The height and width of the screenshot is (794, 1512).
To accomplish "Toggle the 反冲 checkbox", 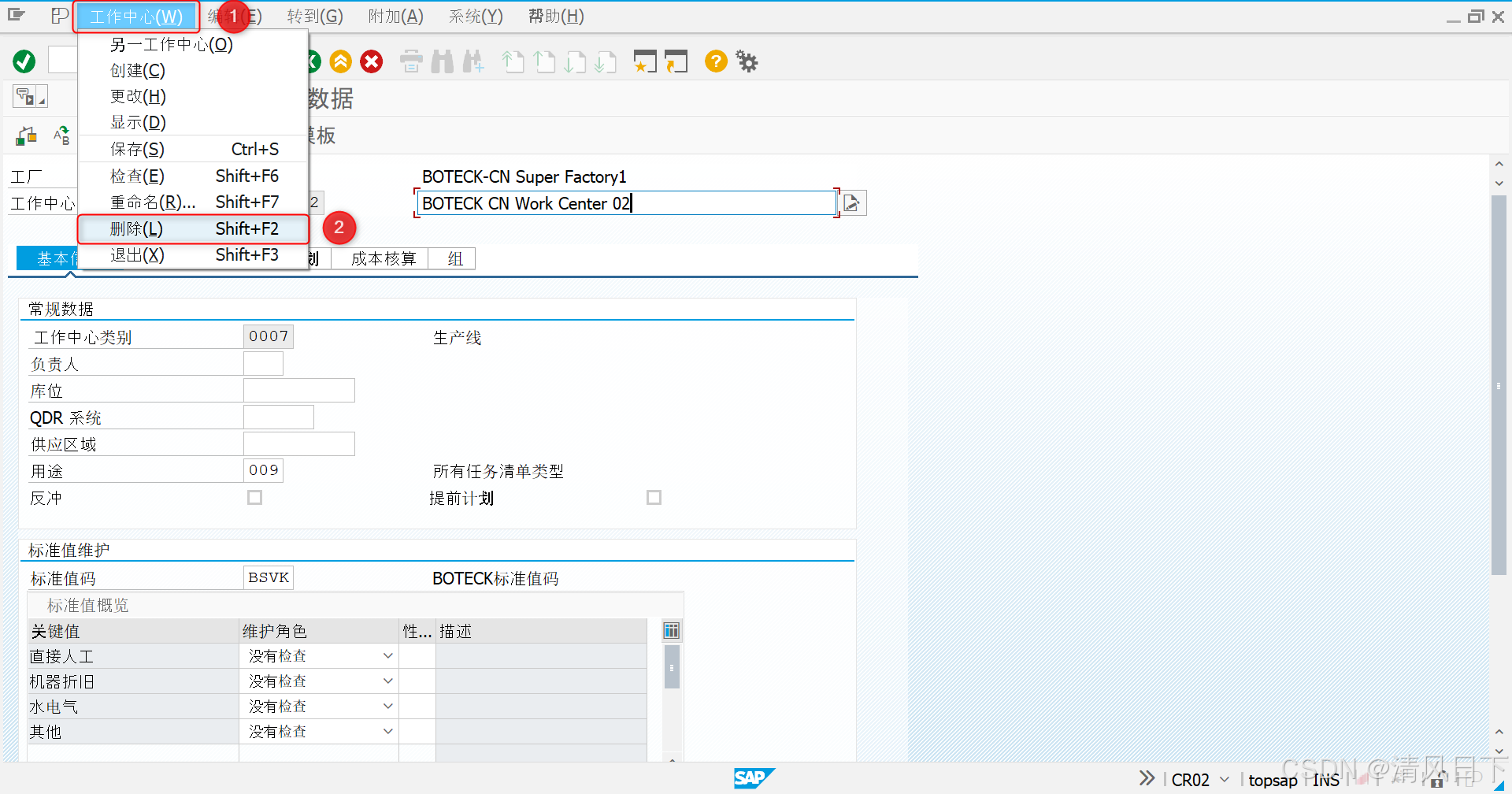I will point(254,497).
